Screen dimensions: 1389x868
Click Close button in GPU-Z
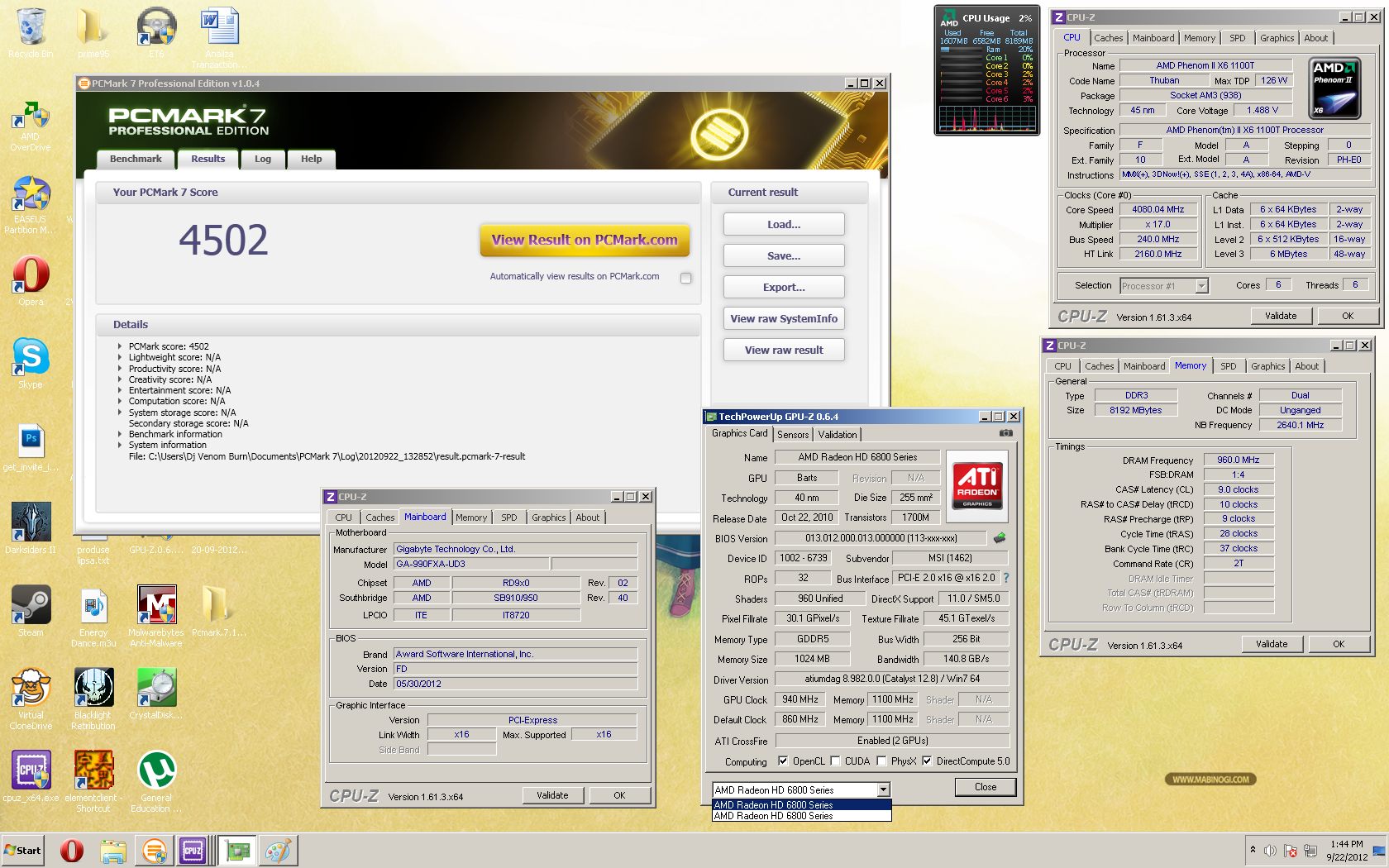[x=986, y=787]
